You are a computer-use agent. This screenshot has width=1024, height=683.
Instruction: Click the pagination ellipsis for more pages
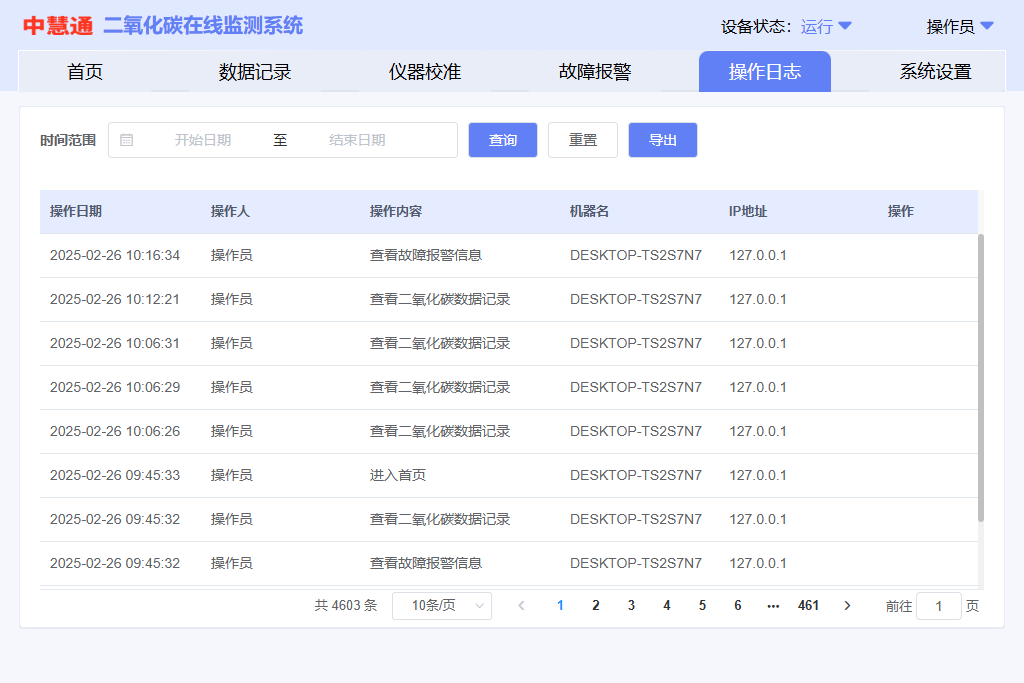pos(772,605)
